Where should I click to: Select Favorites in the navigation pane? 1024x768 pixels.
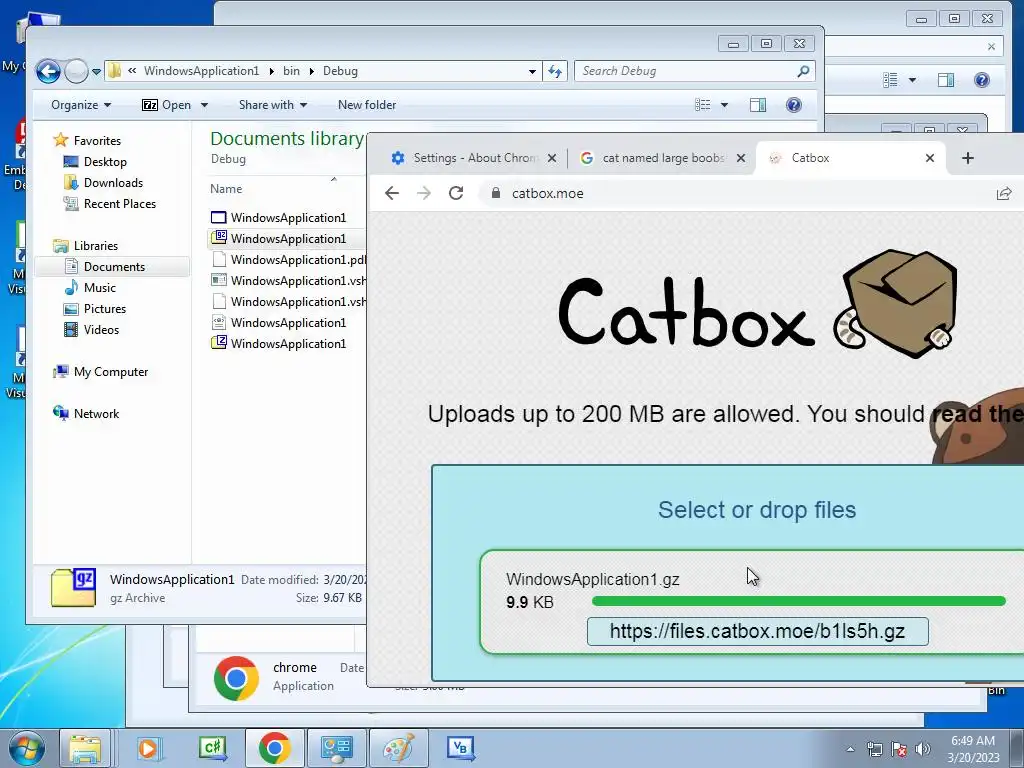pyautogui.click(x=97, y=140)
